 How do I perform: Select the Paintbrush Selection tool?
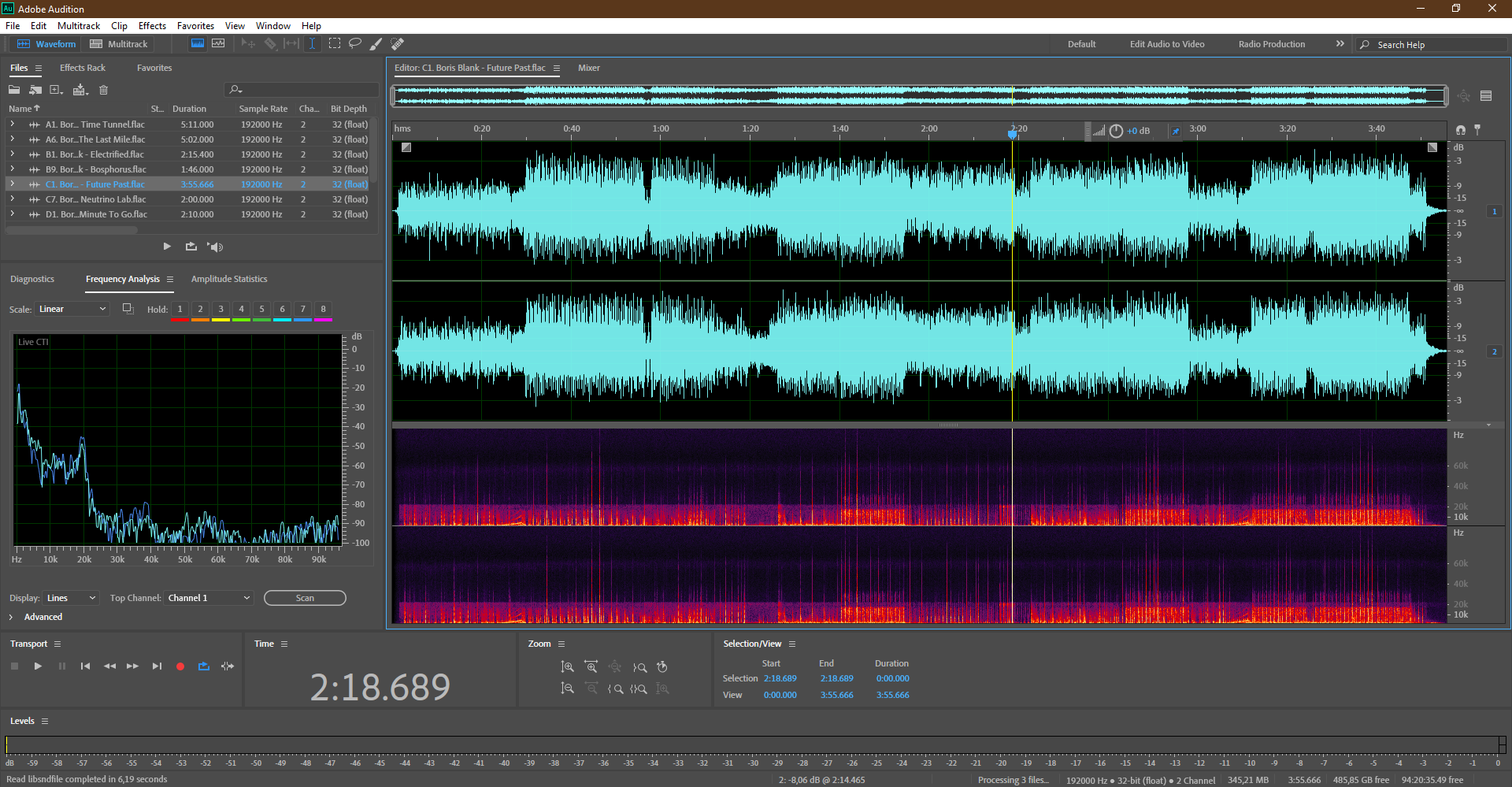pyautogui.click(x=376, y=44)
